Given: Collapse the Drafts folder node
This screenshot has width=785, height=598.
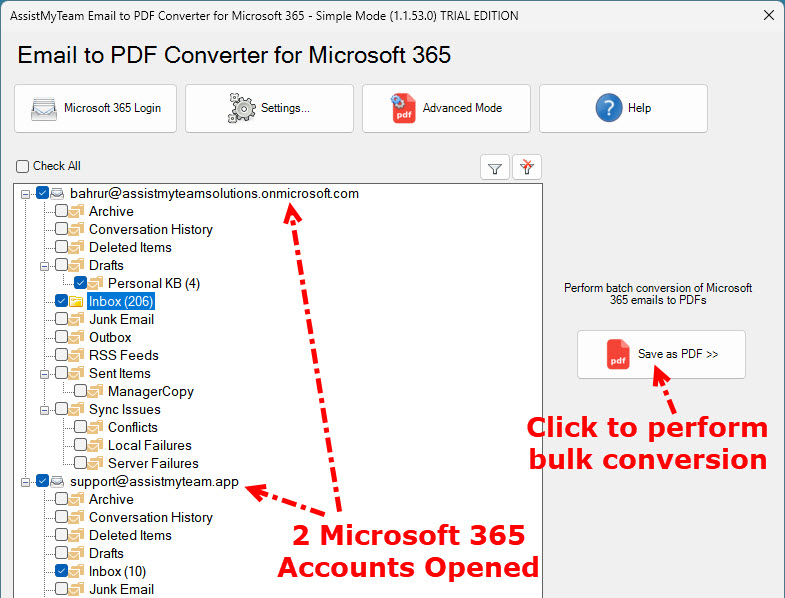Looking at the screenshot, I should [44, 266].
